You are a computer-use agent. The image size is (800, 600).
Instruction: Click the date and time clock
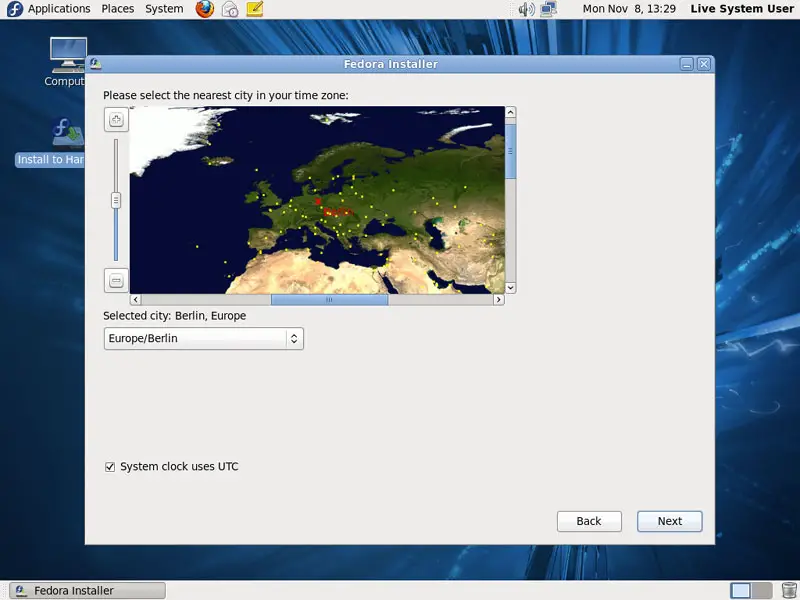coord(629,9)
